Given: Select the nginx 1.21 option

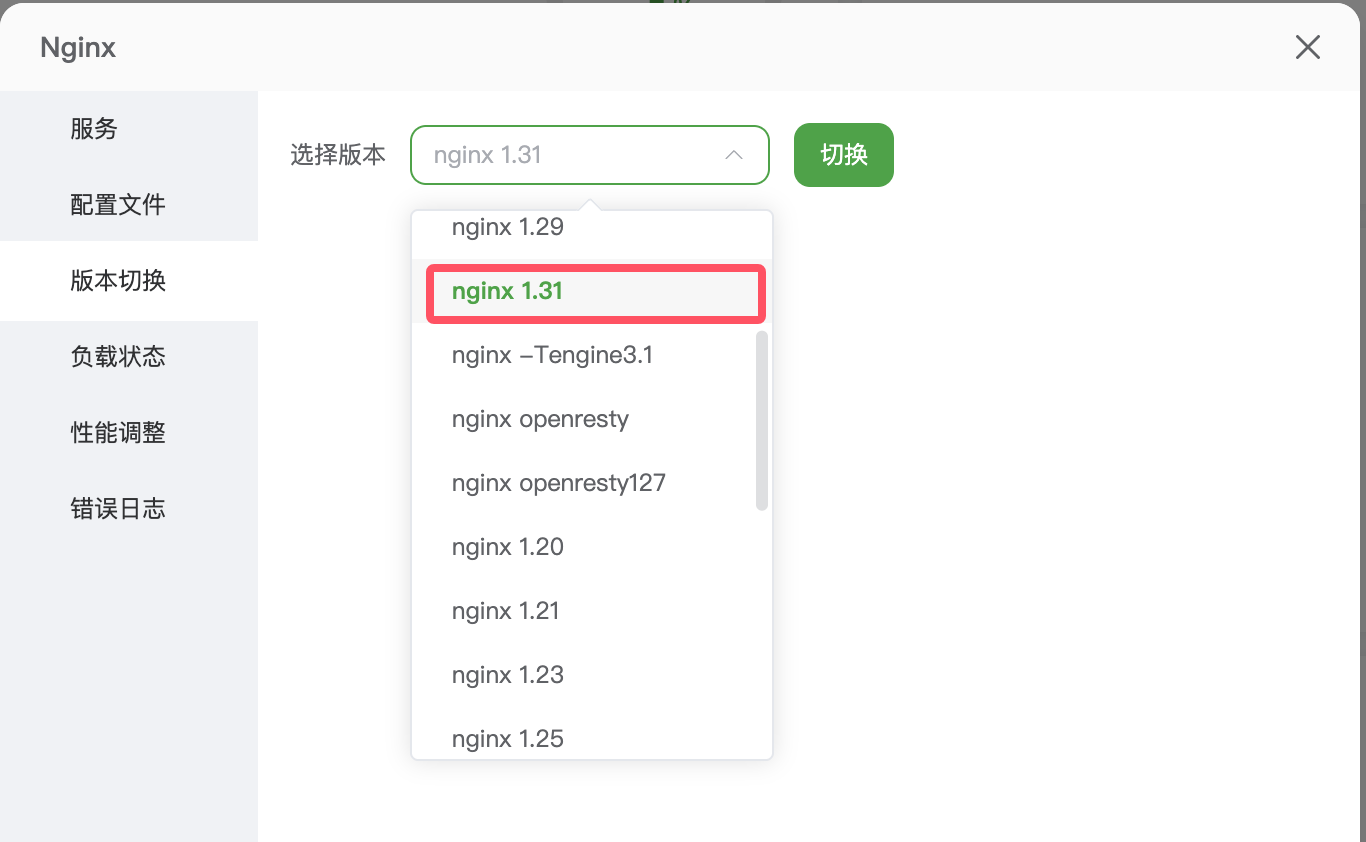Looking at the screenshot, I should click(592, 611).
